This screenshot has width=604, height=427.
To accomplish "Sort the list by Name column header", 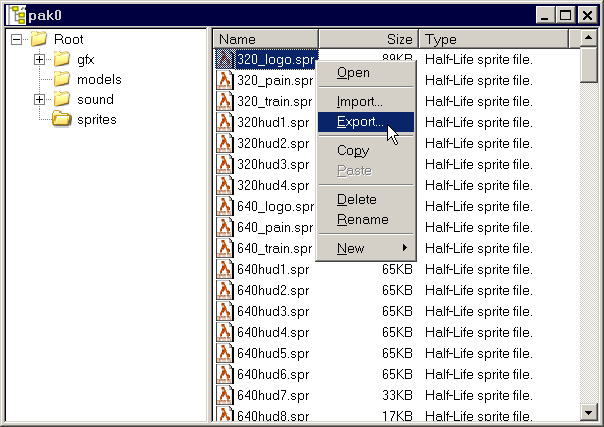I will click(265, 39).
